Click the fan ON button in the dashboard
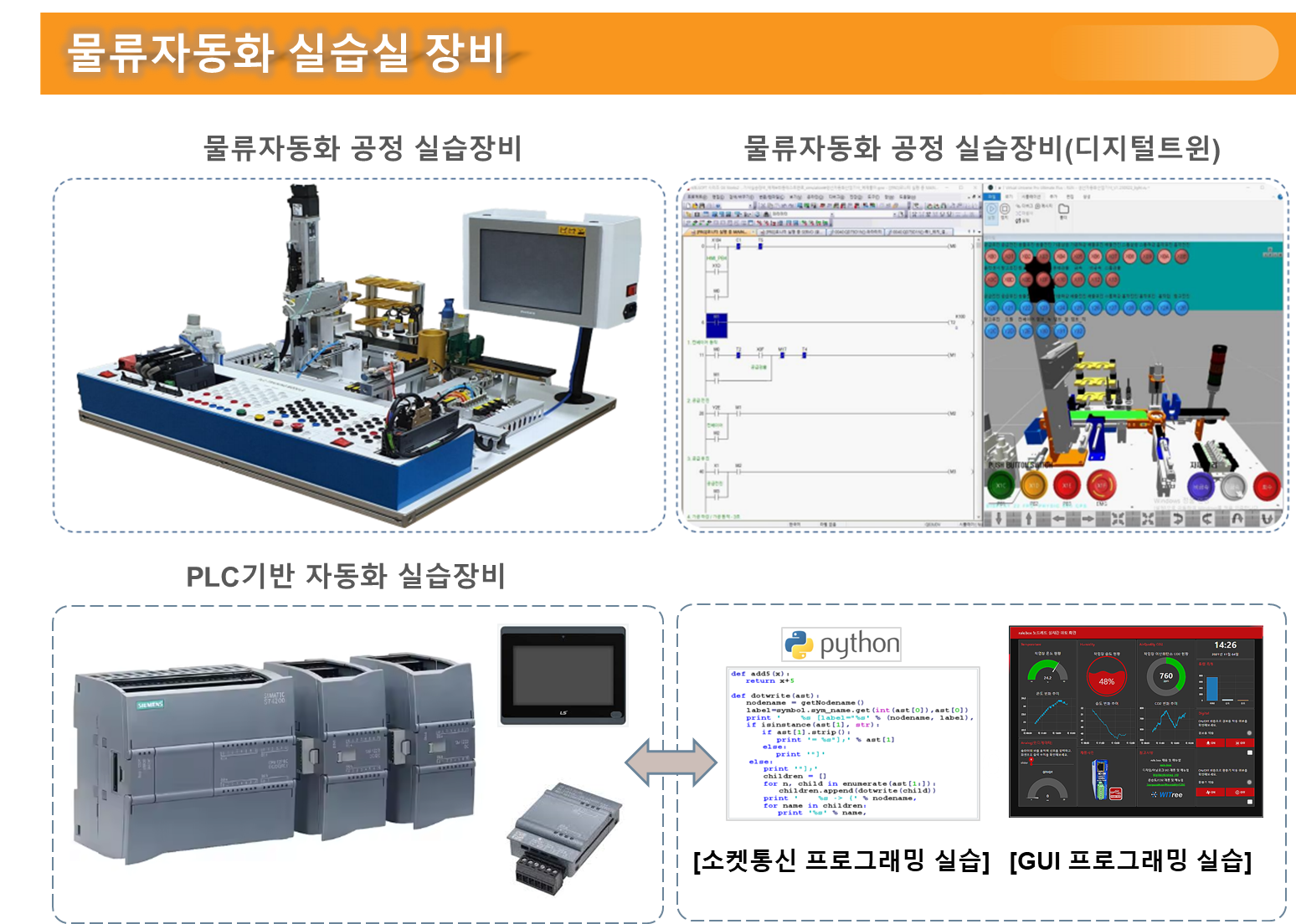Image resolution: width=1296 pixels, height=924 pixels. [1210, 792]
